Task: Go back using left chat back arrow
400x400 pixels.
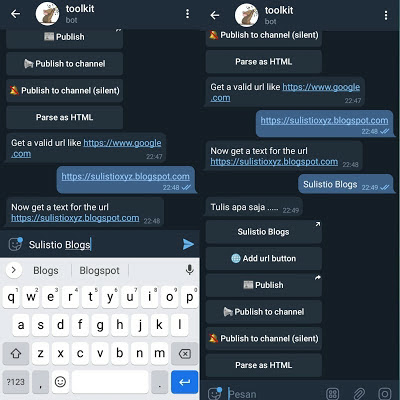Action: tap(15, 14)
